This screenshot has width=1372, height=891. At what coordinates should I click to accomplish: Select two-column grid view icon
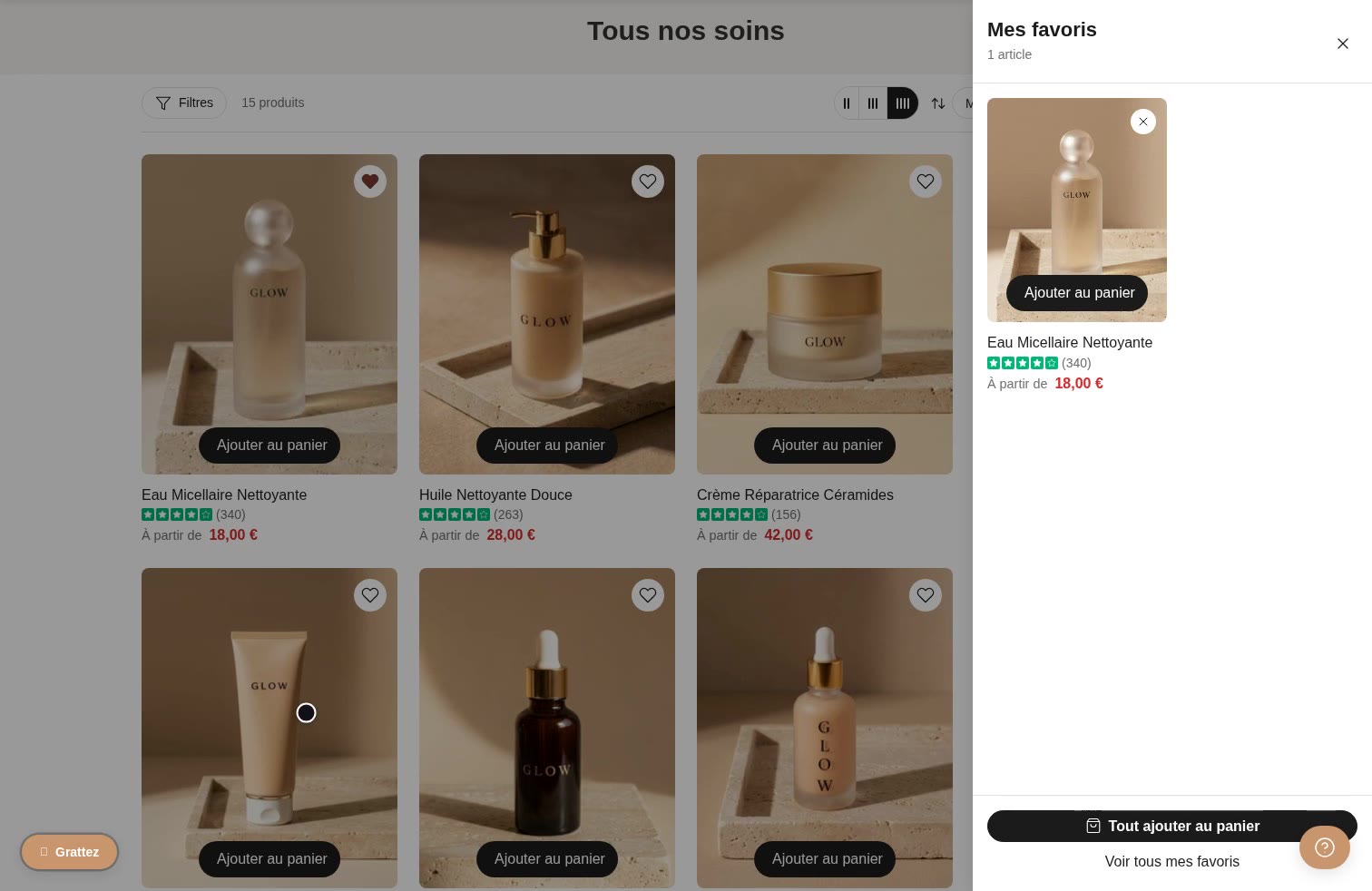(x=847, y=103)
